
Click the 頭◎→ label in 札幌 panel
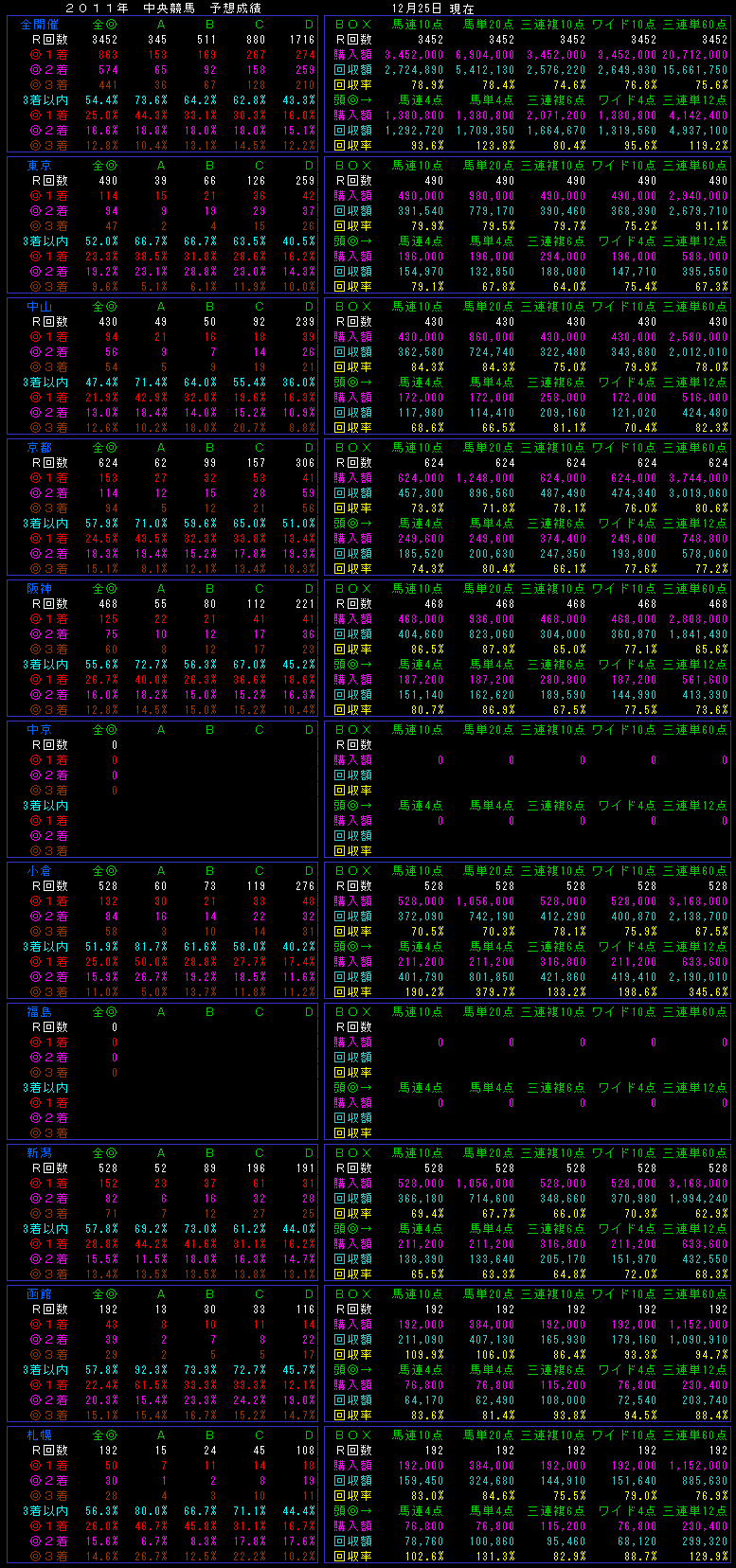click(x=353, y=1511)
